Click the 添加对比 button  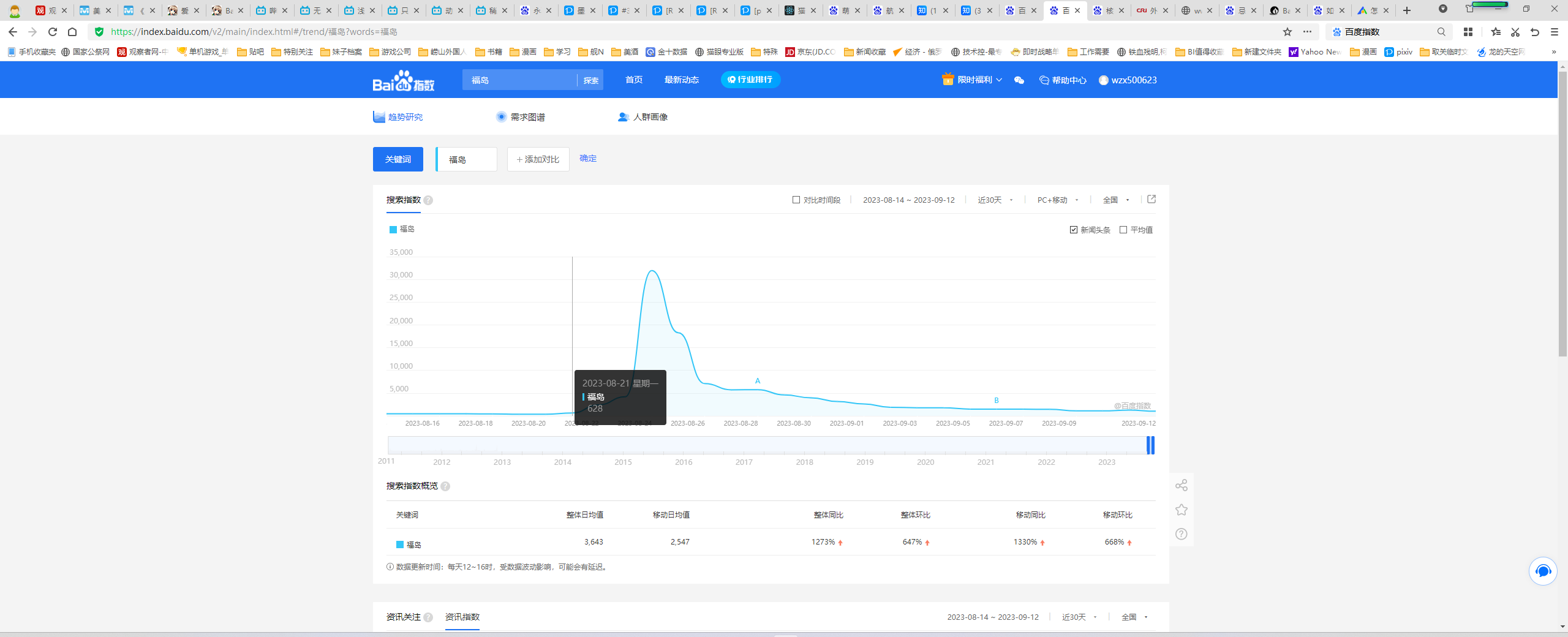click(538, 159)
